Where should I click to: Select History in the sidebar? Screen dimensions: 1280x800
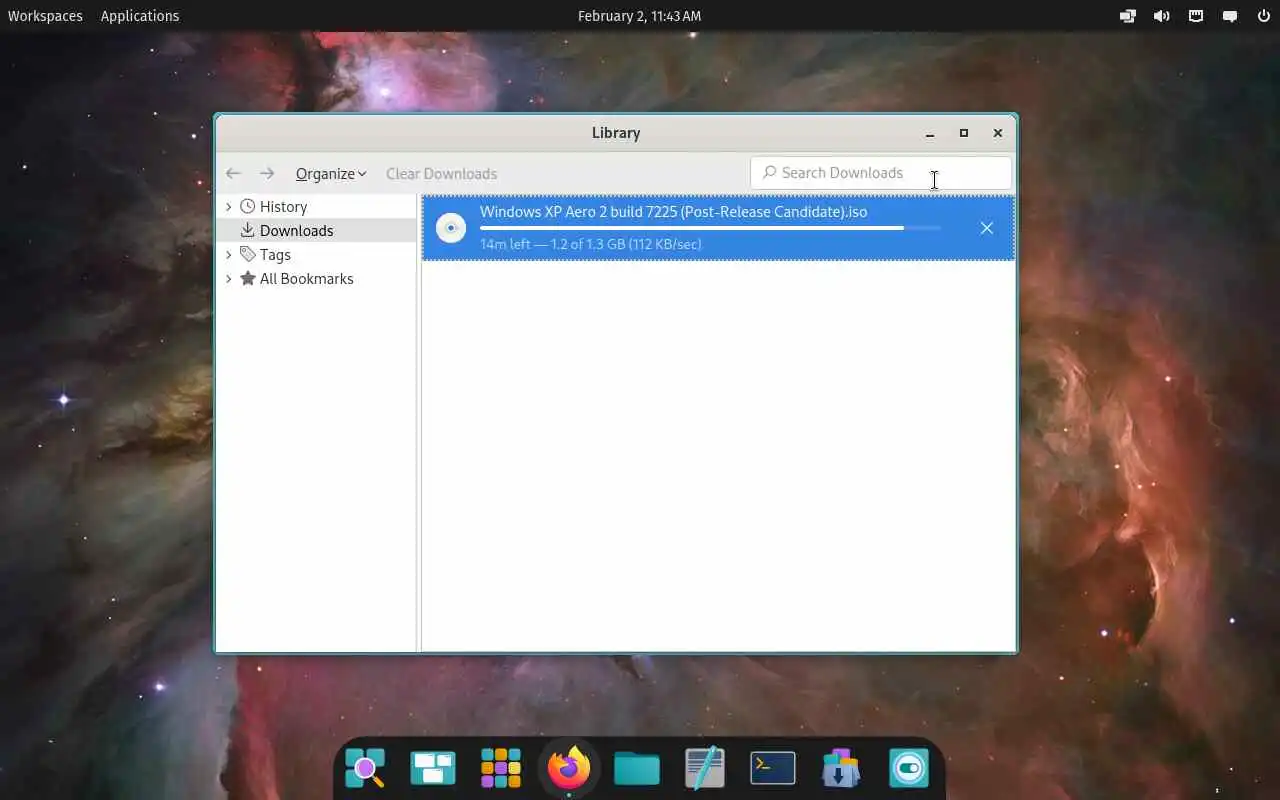pyautogui.click(x=283, y=207)
